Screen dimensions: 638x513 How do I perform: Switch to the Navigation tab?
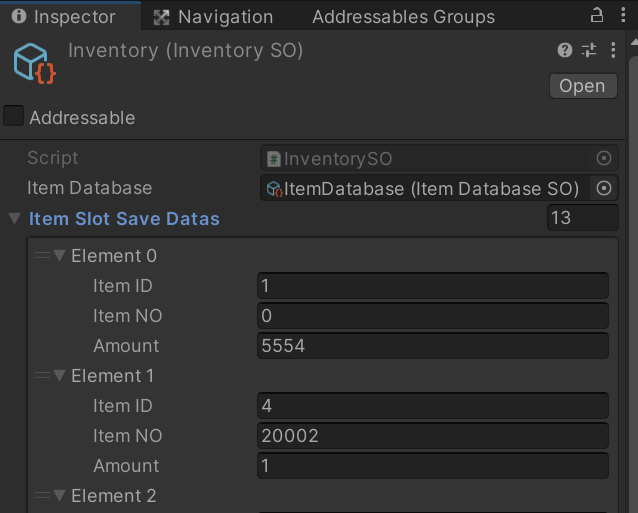tap(213, 17)
